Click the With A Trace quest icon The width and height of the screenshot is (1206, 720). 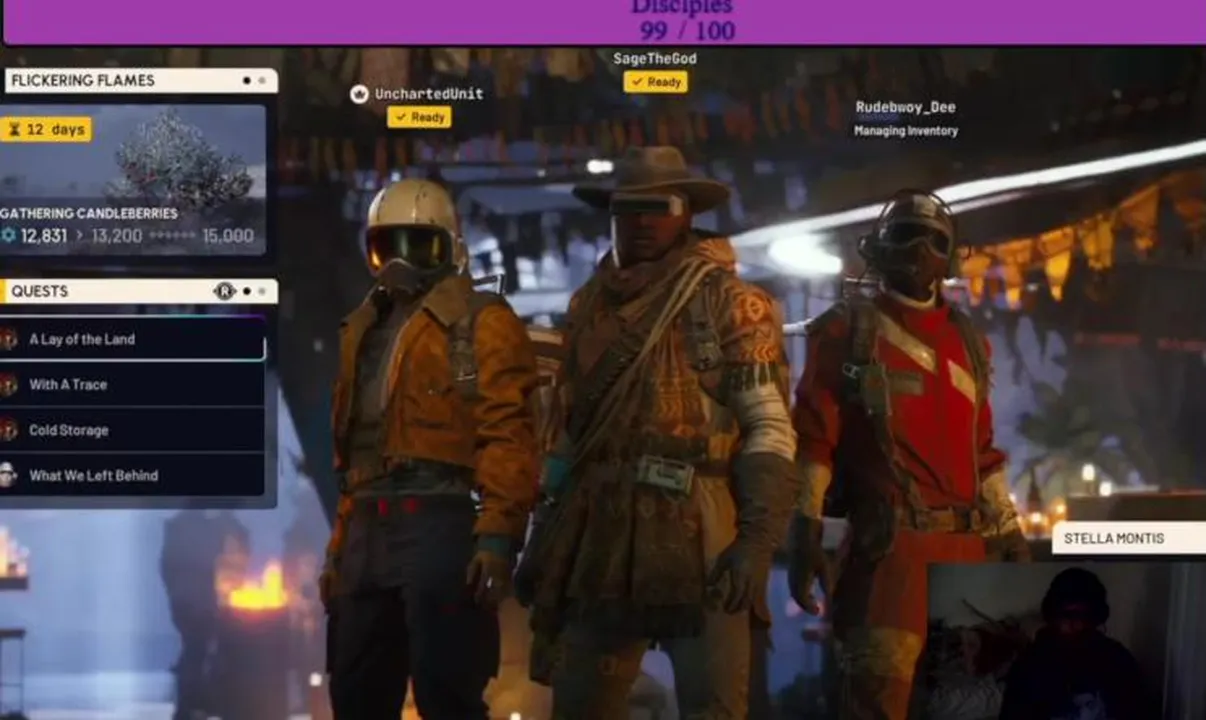pos(8,384)
